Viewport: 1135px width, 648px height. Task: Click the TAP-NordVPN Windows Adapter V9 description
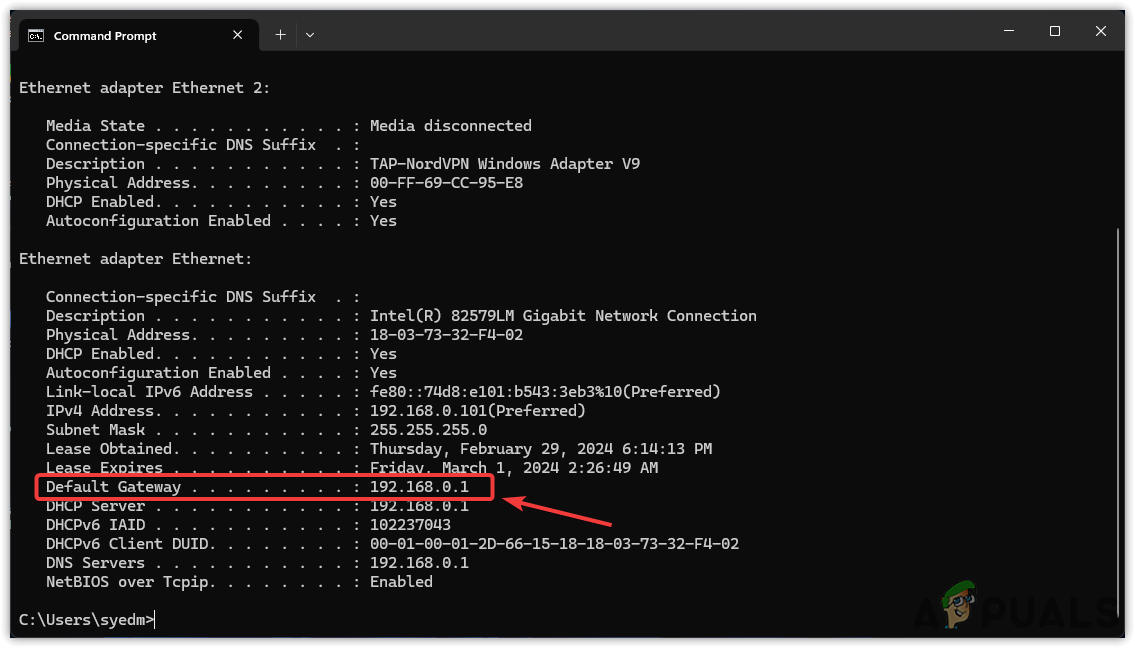click(x=504, y=164)
